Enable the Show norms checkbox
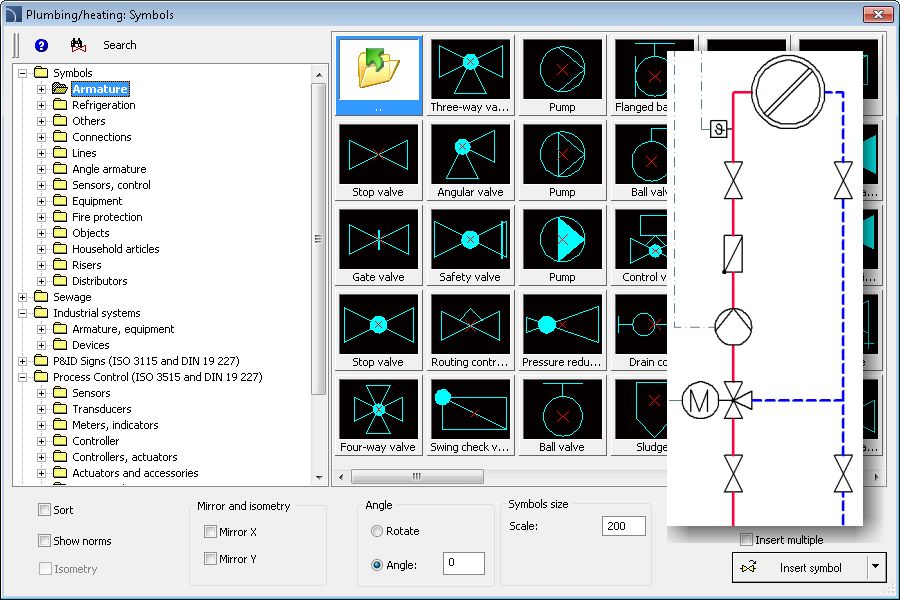This screenshot has height=600, width=900. 44,540
